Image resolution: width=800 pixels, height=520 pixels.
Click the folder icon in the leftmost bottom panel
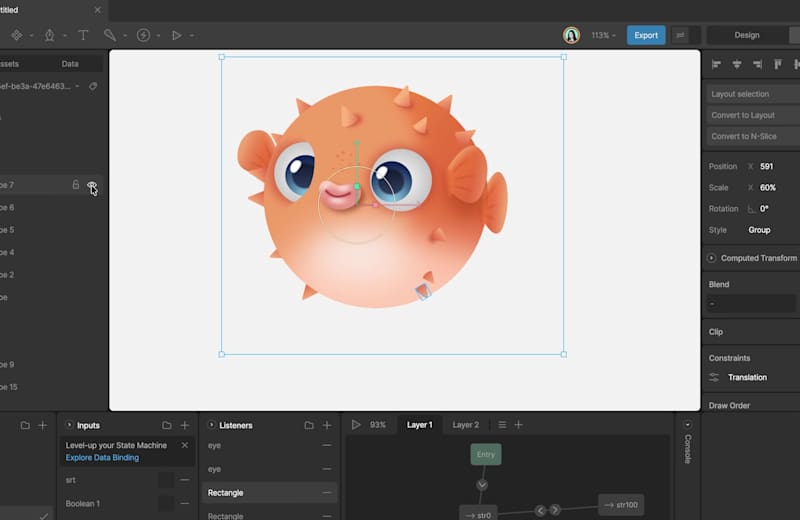24,425
